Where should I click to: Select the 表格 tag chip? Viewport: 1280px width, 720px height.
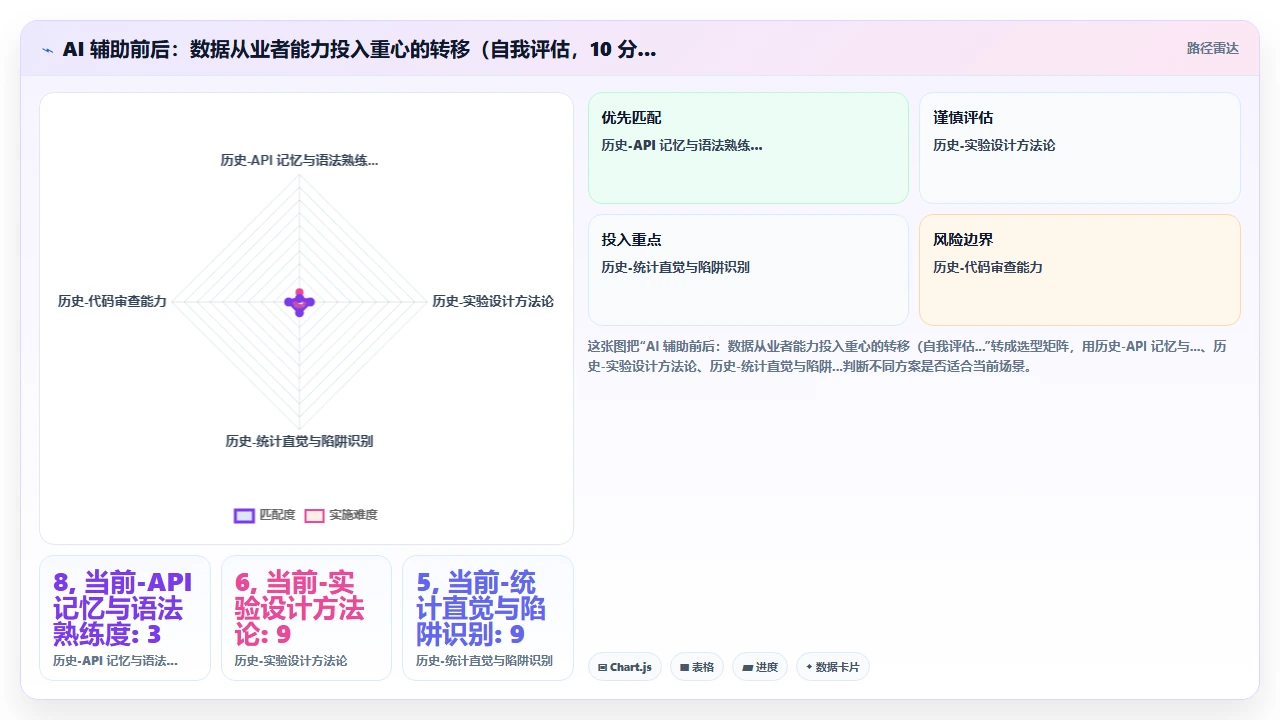pyautogui.click(x=697, y=667)
